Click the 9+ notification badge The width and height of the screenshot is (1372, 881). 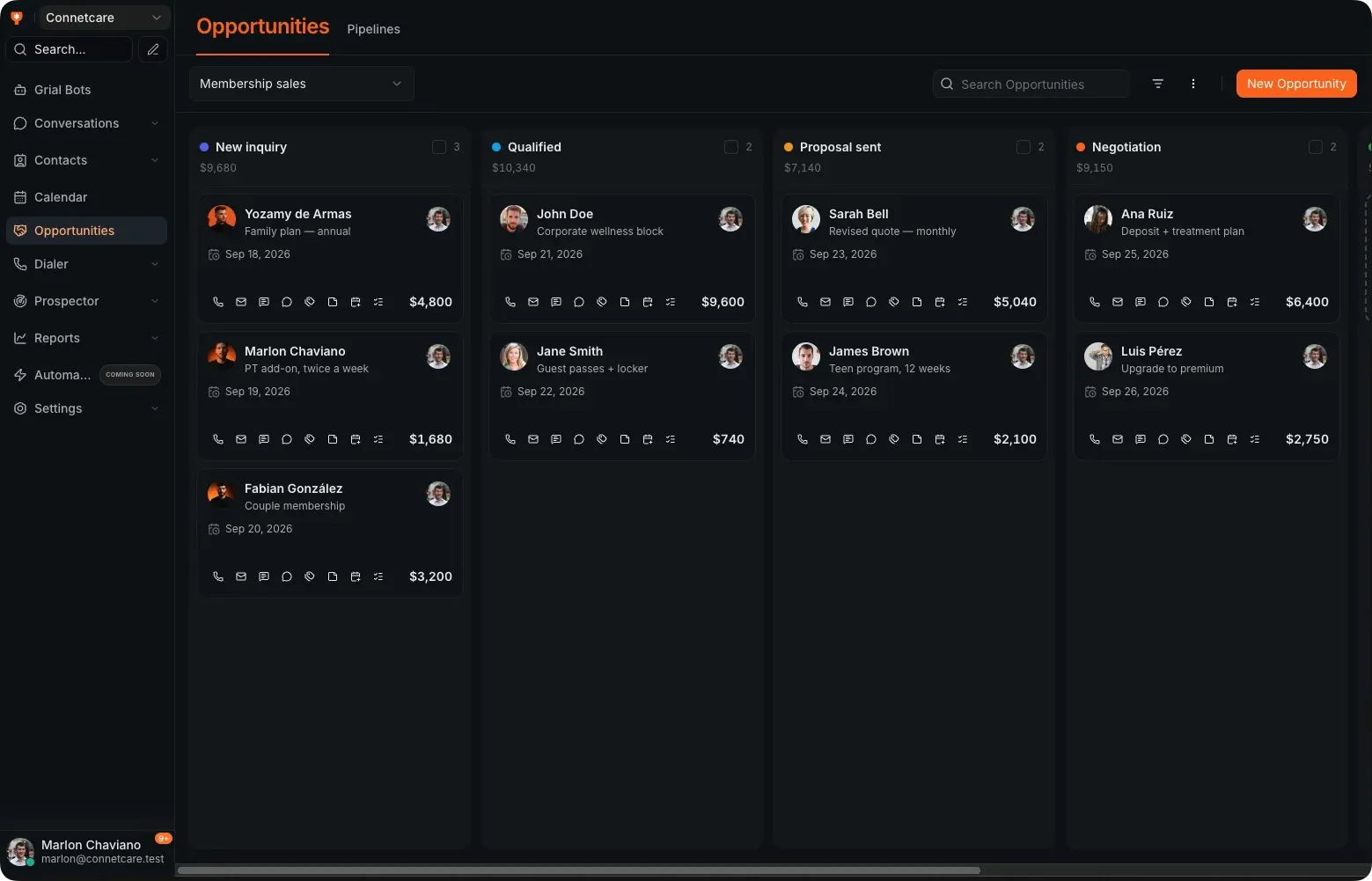click(x=164, y=839)
